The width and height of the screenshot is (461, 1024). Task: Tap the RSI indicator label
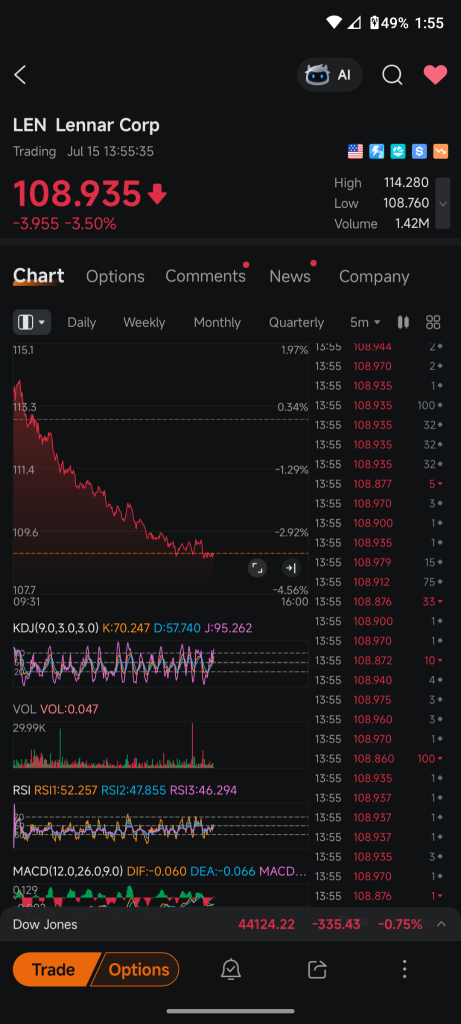tap(22, 790)
